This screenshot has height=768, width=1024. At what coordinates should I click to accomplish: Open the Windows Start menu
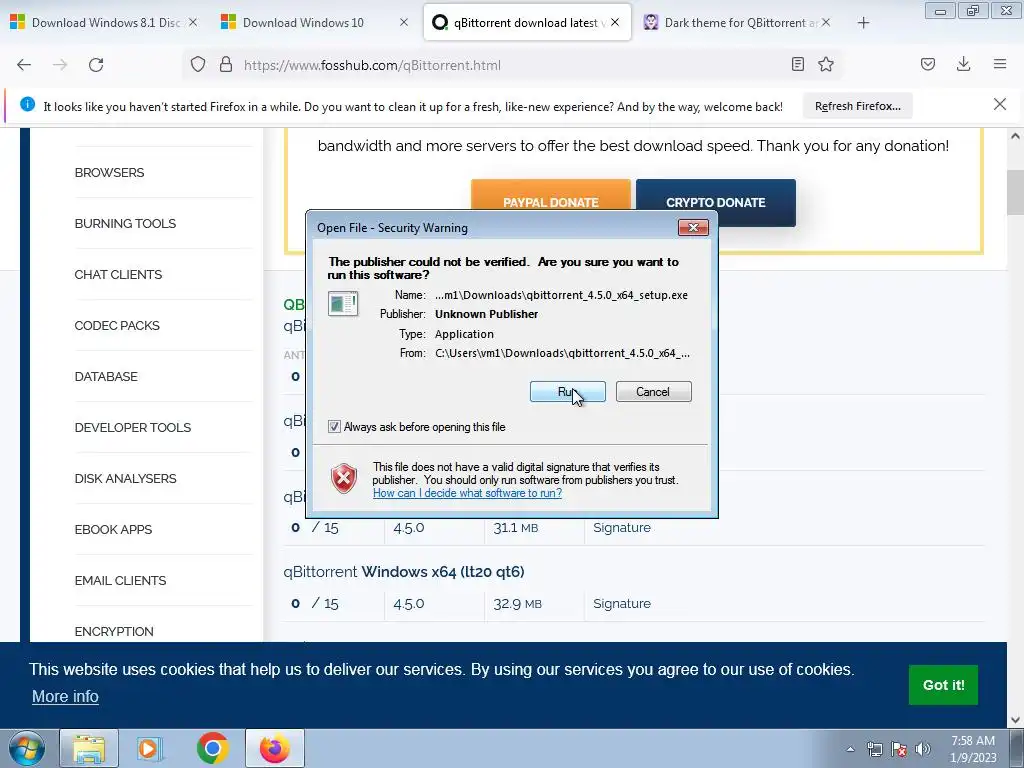click(27, 748)
